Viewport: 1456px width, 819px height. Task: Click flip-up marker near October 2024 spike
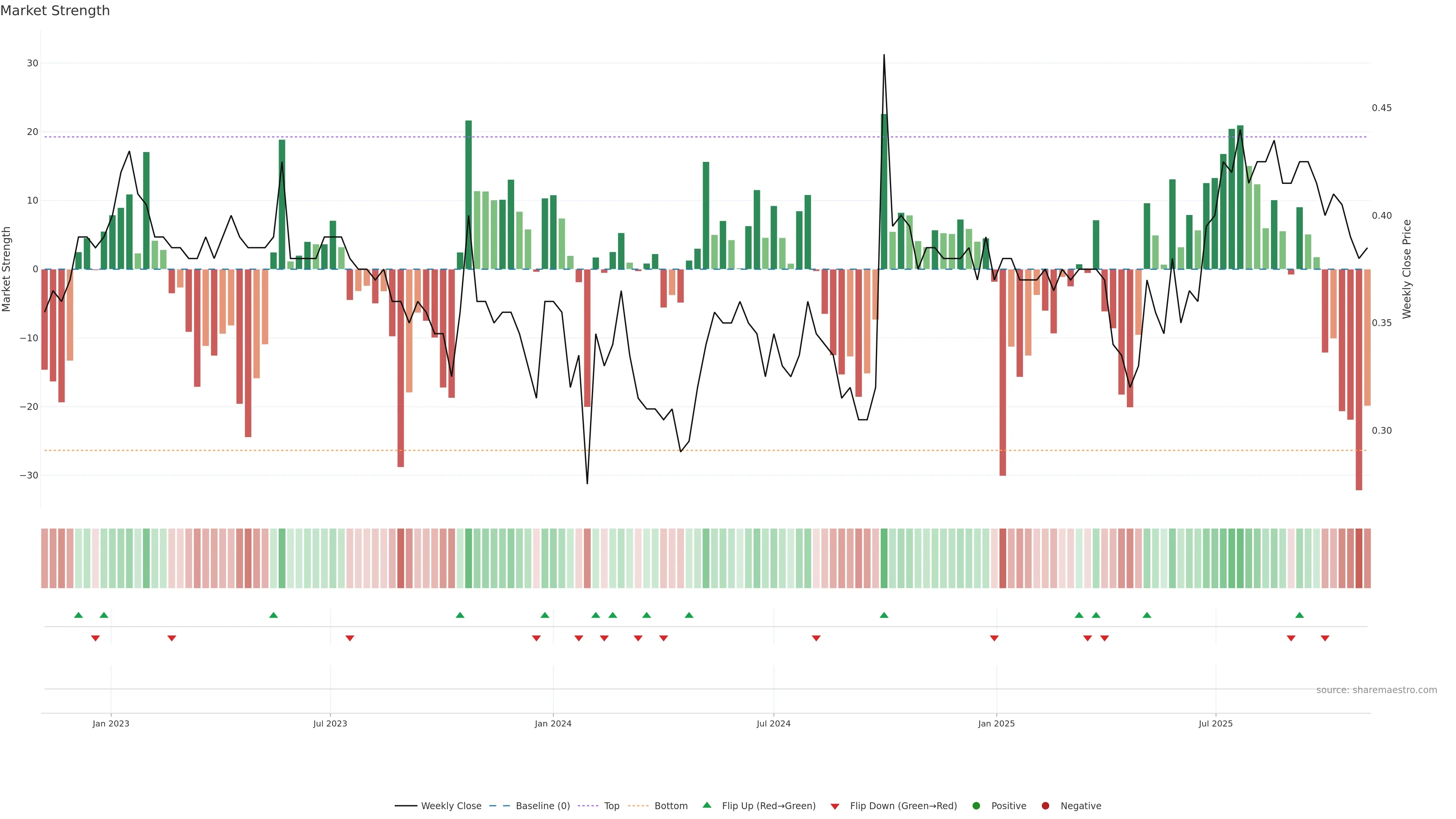click(884, 615)
